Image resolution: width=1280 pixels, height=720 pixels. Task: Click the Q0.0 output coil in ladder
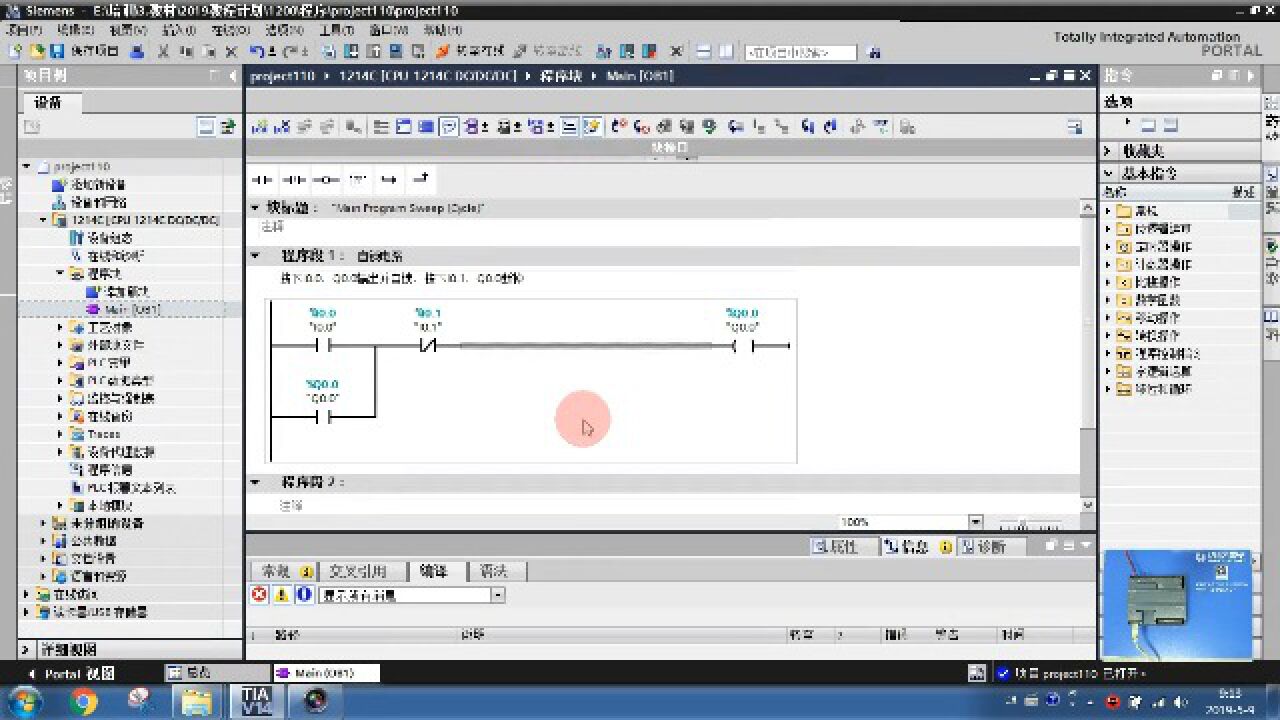[742, 346]
